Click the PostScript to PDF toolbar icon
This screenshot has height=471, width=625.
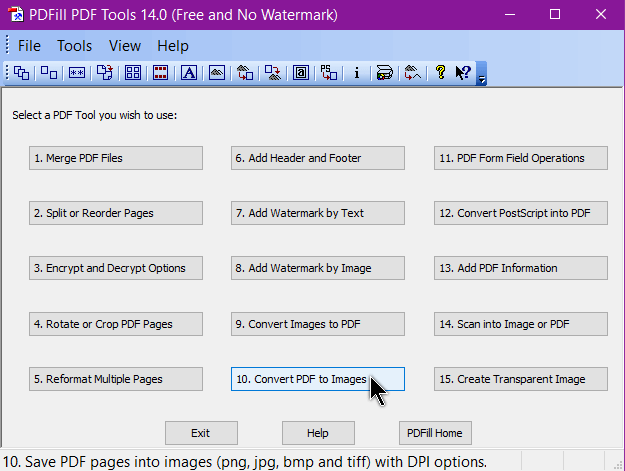[x=329, y=73]
